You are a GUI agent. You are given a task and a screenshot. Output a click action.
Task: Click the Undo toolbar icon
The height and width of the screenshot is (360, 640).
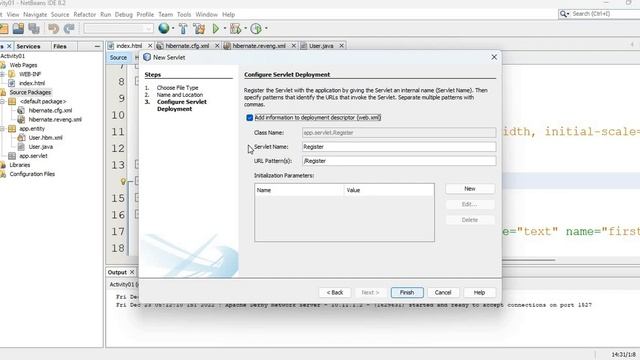pyautogui.click(x=53, y=29)
